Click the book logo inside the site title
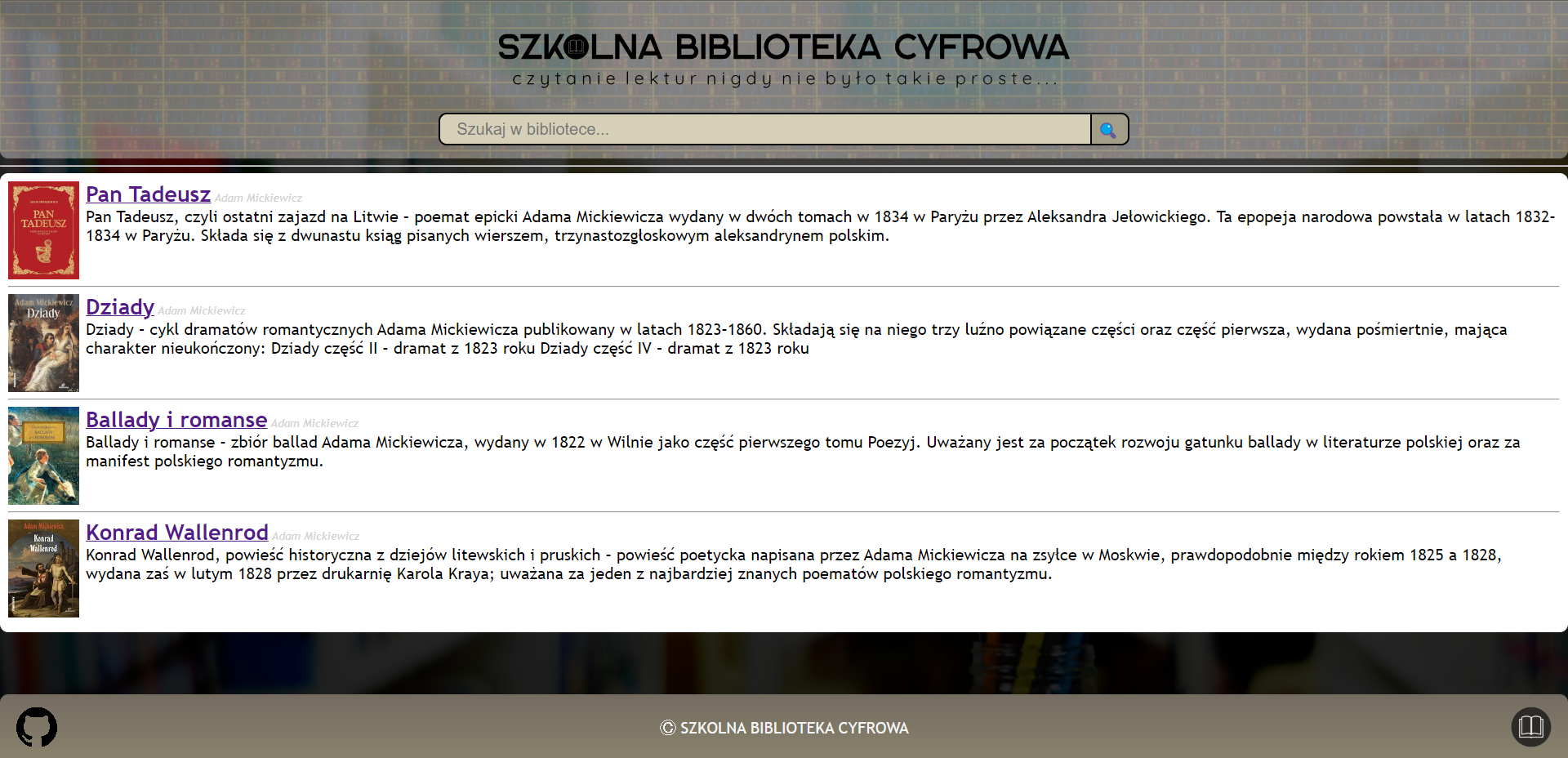Image resolution: width=1568 pixels, height=758 pixels. 576,47
